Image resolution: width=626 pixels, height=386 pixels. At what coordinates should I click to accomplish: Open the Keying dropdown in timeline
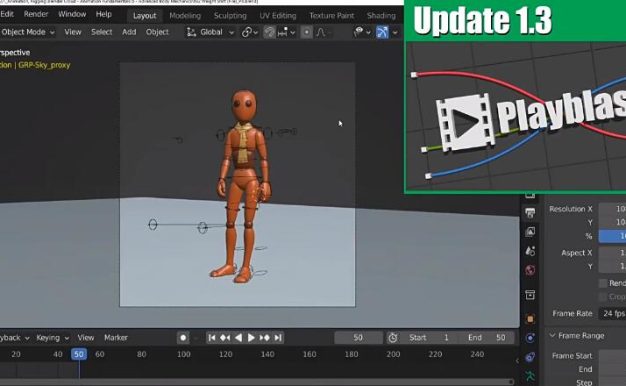coord(52,338)
